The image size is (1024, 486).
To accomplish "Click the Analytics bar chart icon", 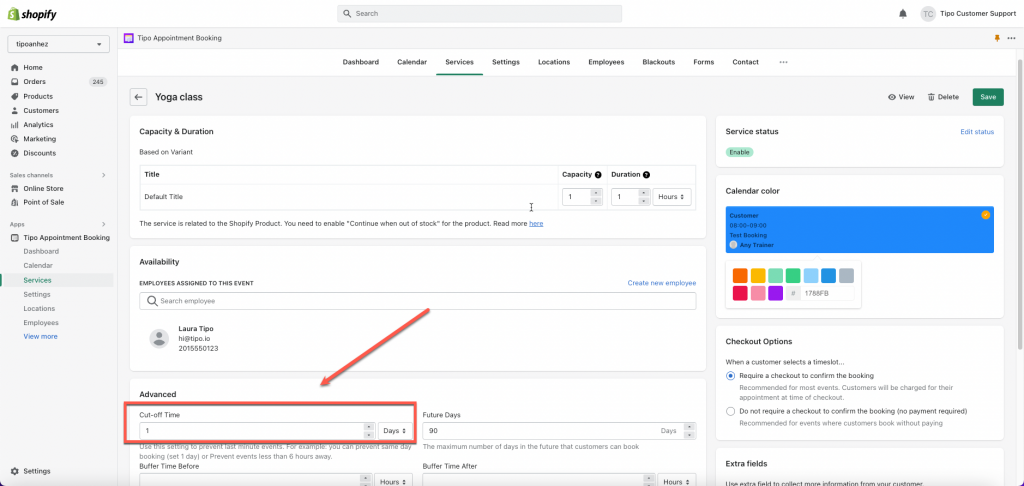I will (x=14, y=125).
